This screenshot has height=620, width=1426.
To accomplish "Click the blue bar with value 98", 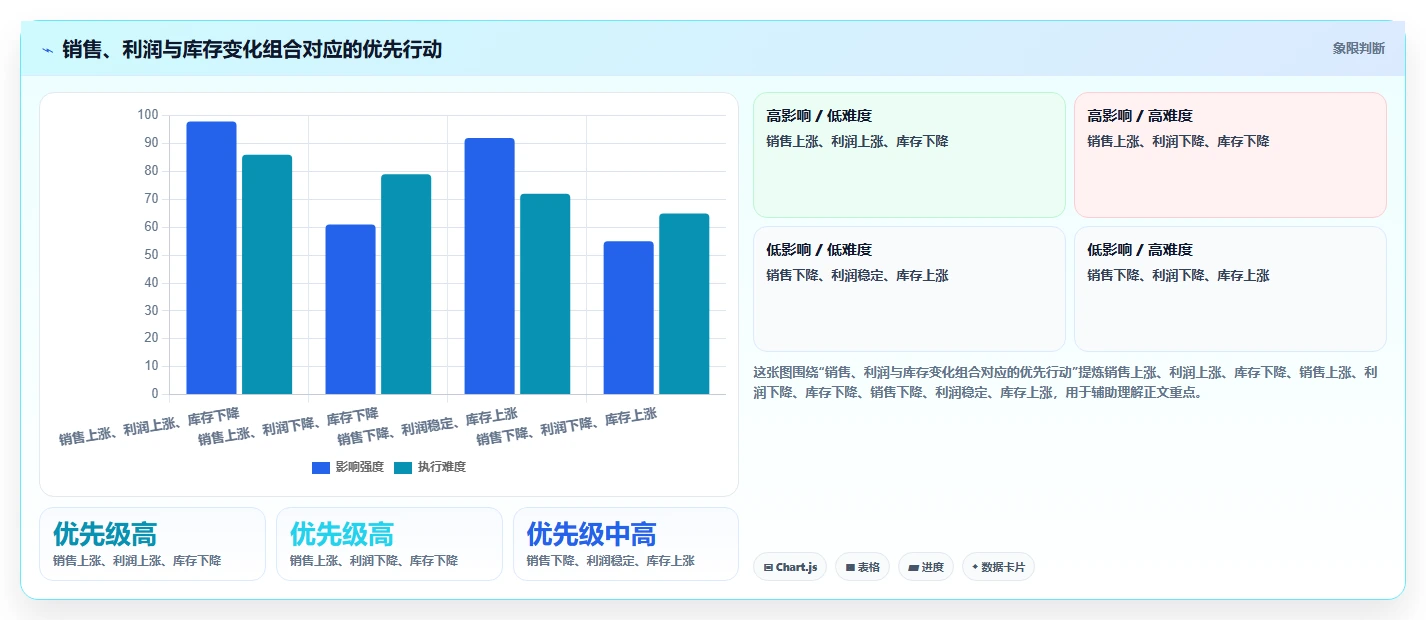I will [x=211, y=258].
